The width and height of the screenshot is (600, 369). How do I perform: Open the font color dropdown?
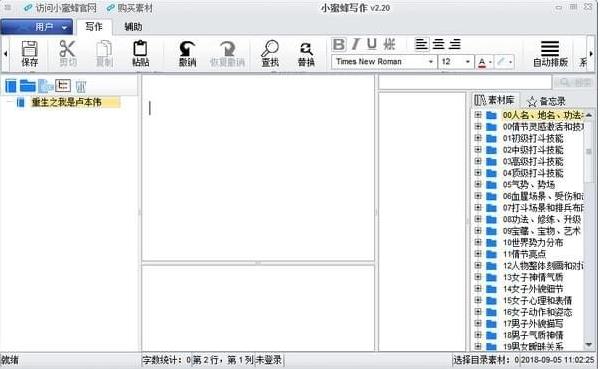tap(490, 62)
